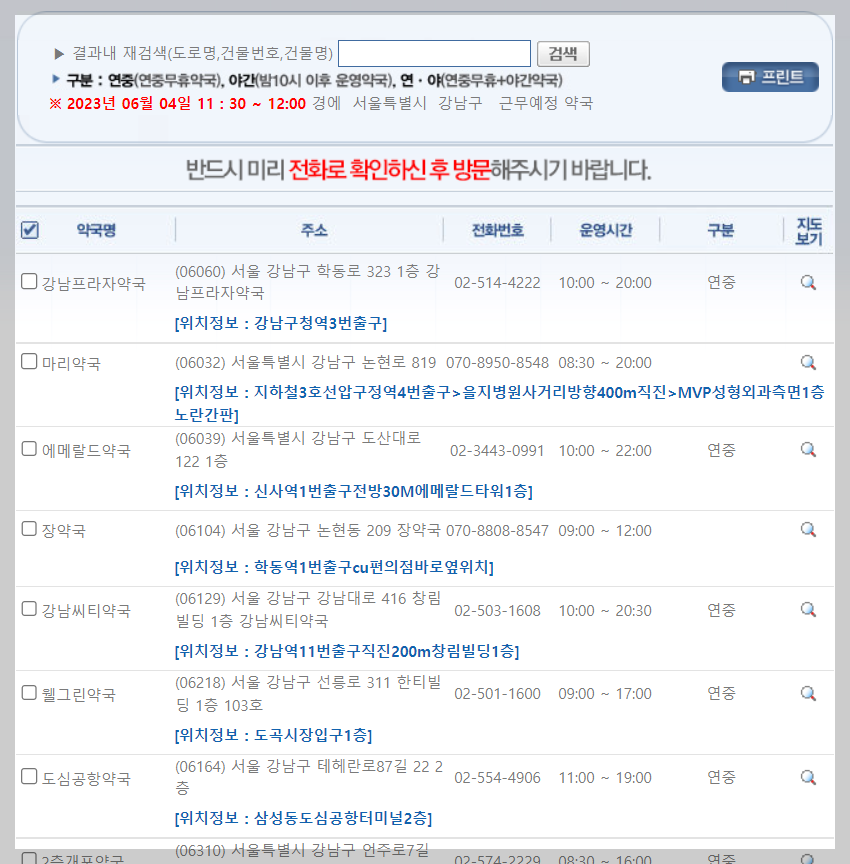Click pharmacy name 웰그린약국
850x864 pixels.
tap(79, 695)
